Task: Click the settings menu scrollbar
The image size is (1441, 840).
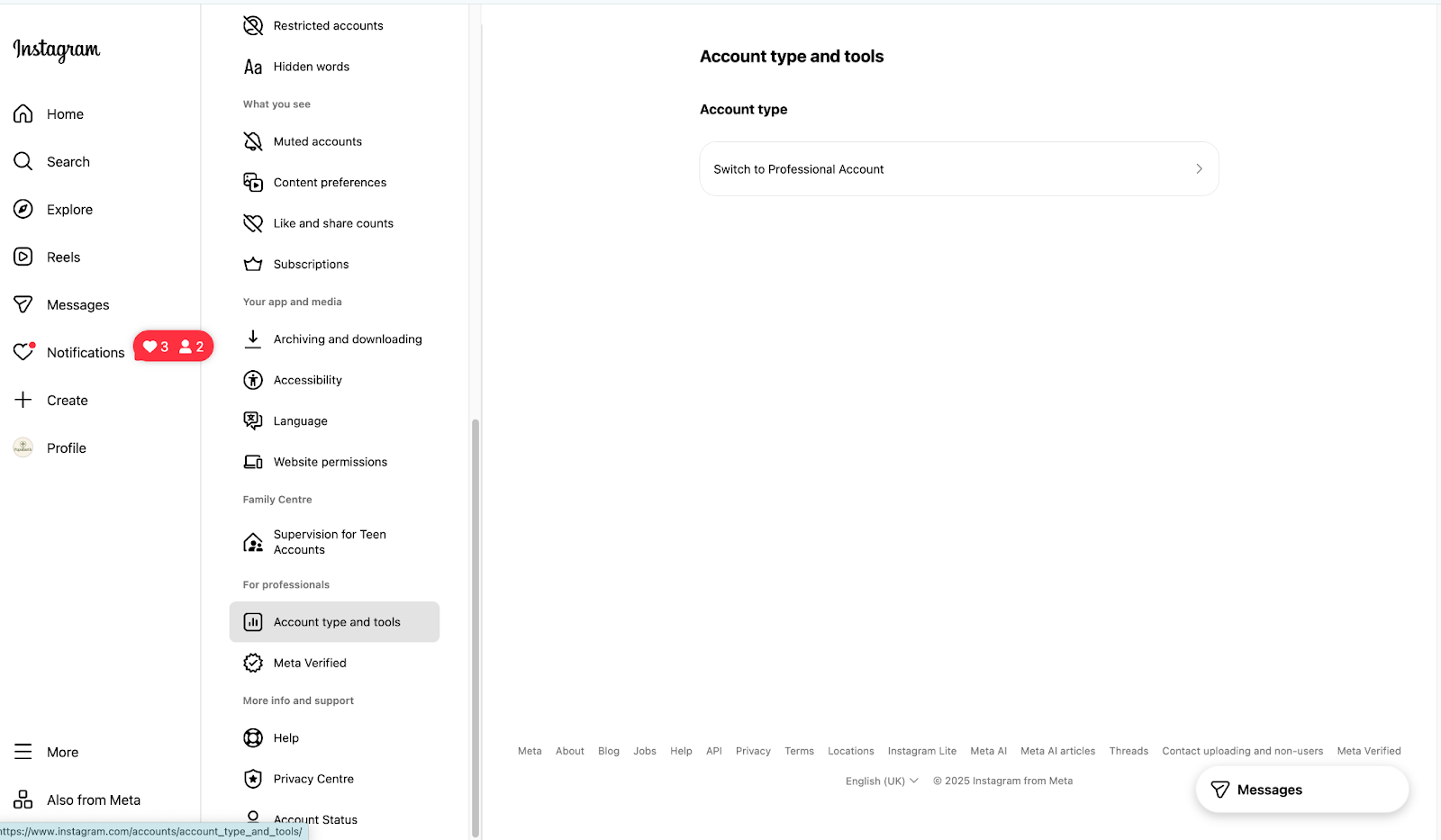Action: [x=475, y=628]
